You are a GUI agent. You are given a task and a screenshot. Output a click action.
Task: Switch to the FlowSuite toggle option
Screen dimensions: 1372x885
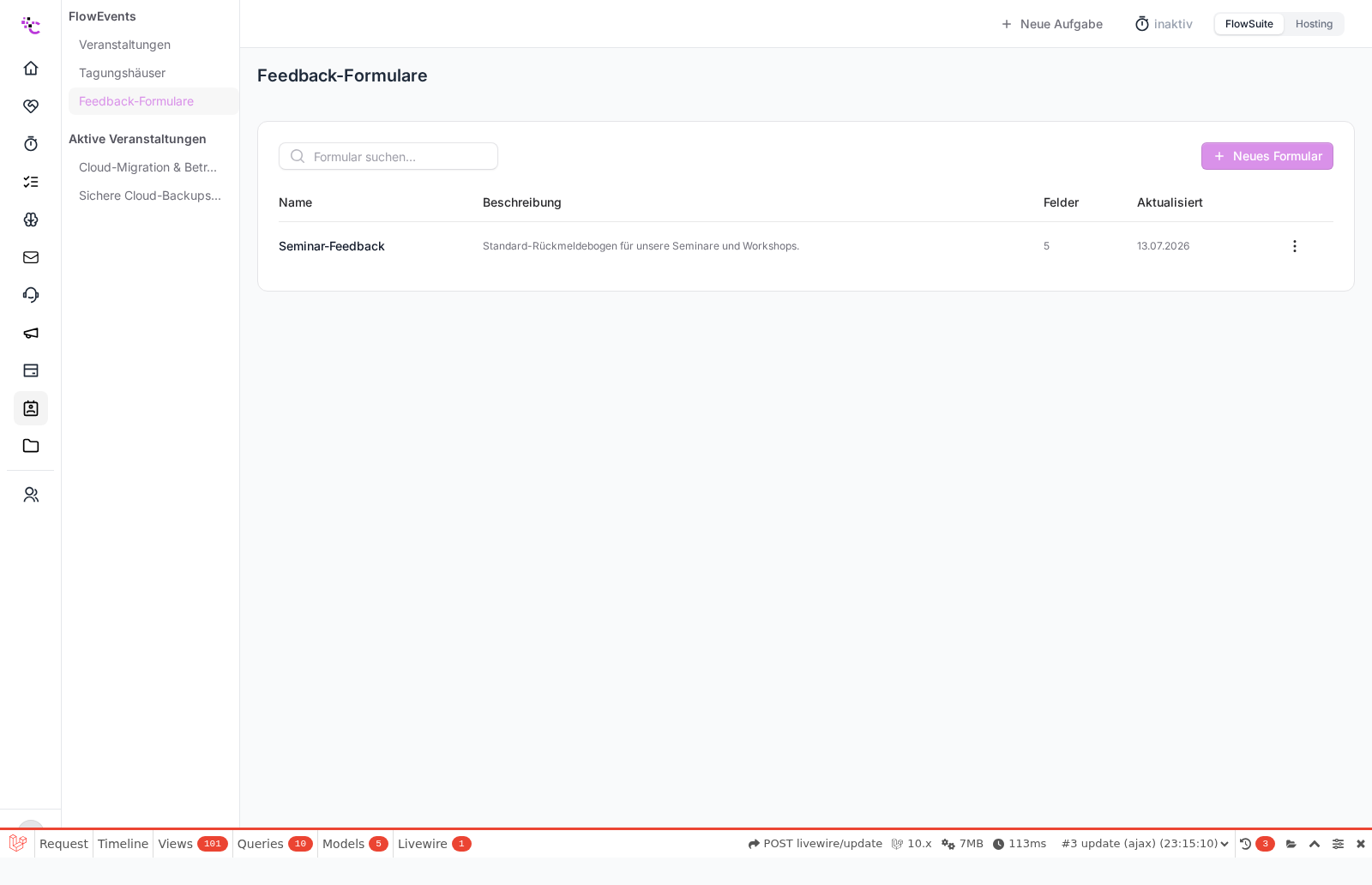click(x=1249, y=24)
